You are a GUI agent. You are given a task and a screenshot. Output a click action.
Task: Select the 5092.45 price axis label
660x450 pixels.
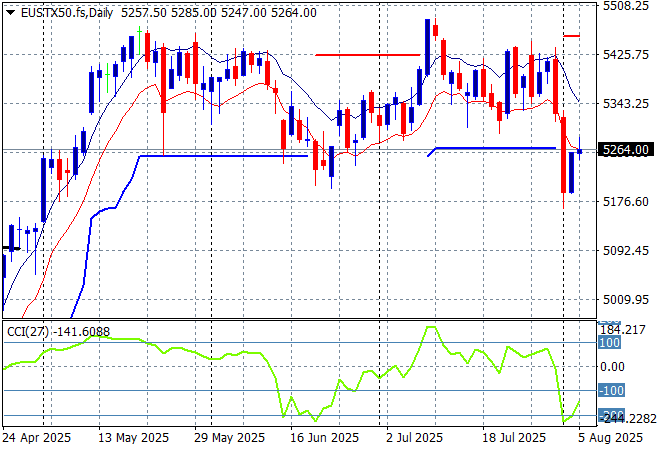[x=626, y=251]
